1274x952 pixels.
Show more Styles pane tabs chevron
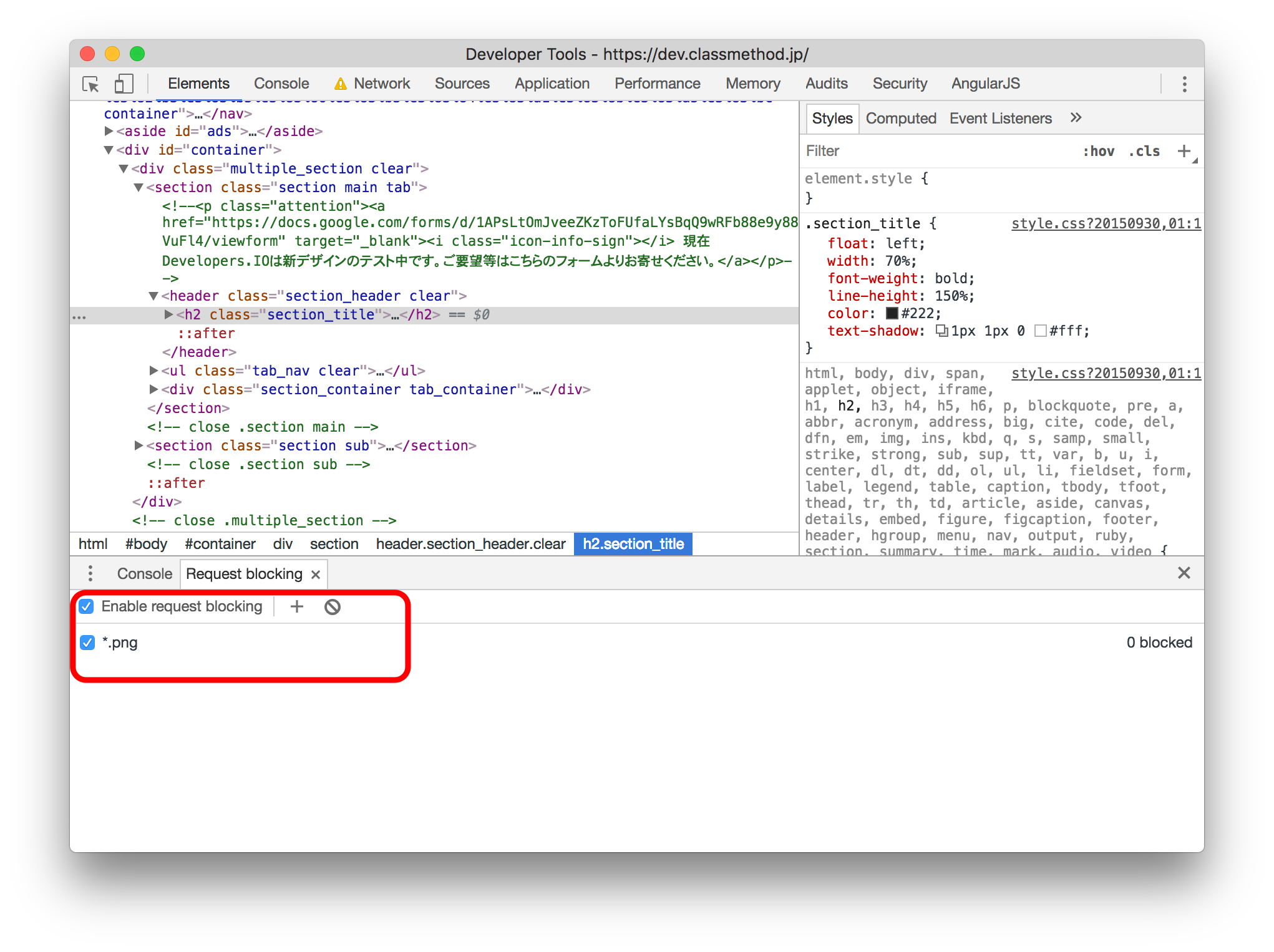[1076, 118]
